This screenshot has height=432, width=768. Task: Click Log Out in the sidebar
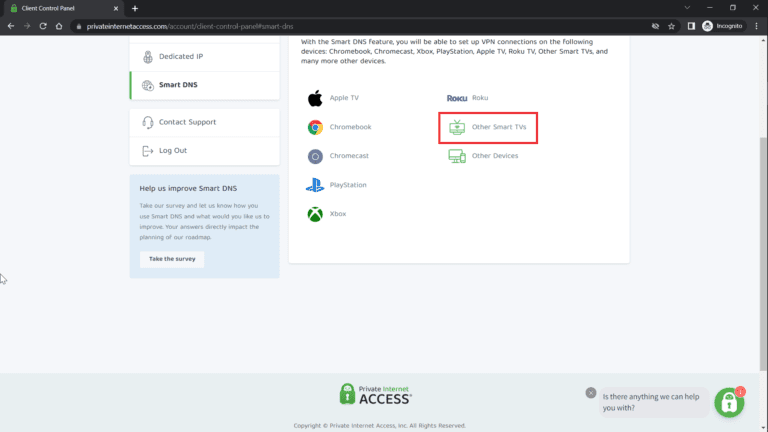click(x=172, y=150)
